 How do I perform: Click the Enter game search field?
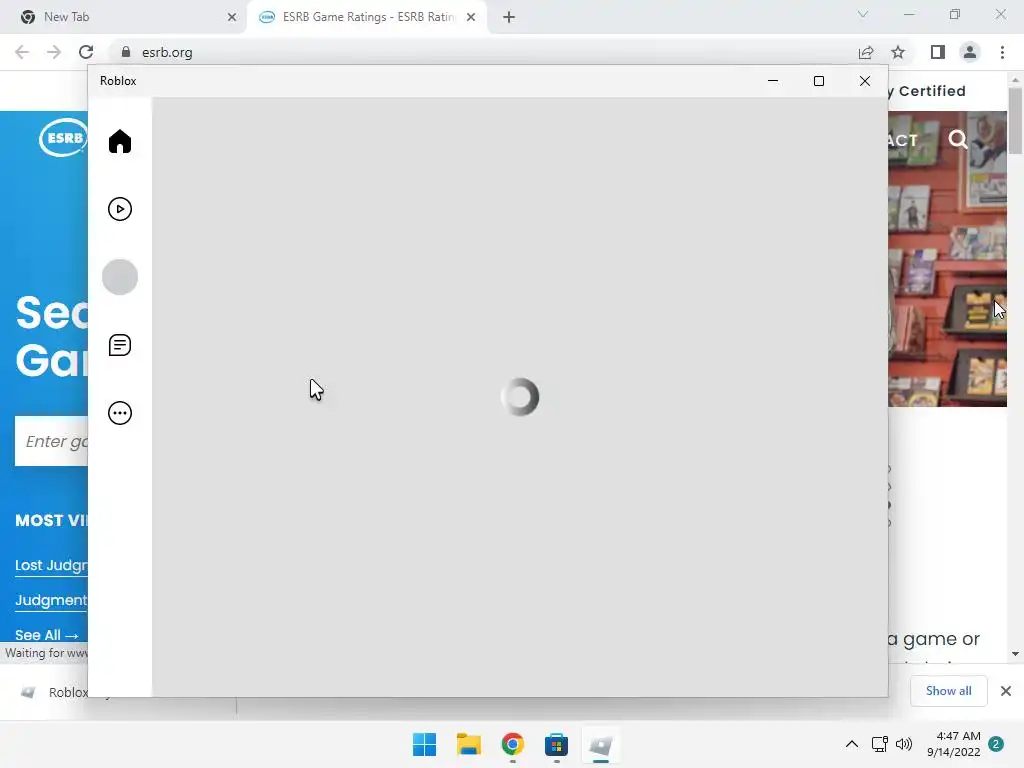(52, 441)
